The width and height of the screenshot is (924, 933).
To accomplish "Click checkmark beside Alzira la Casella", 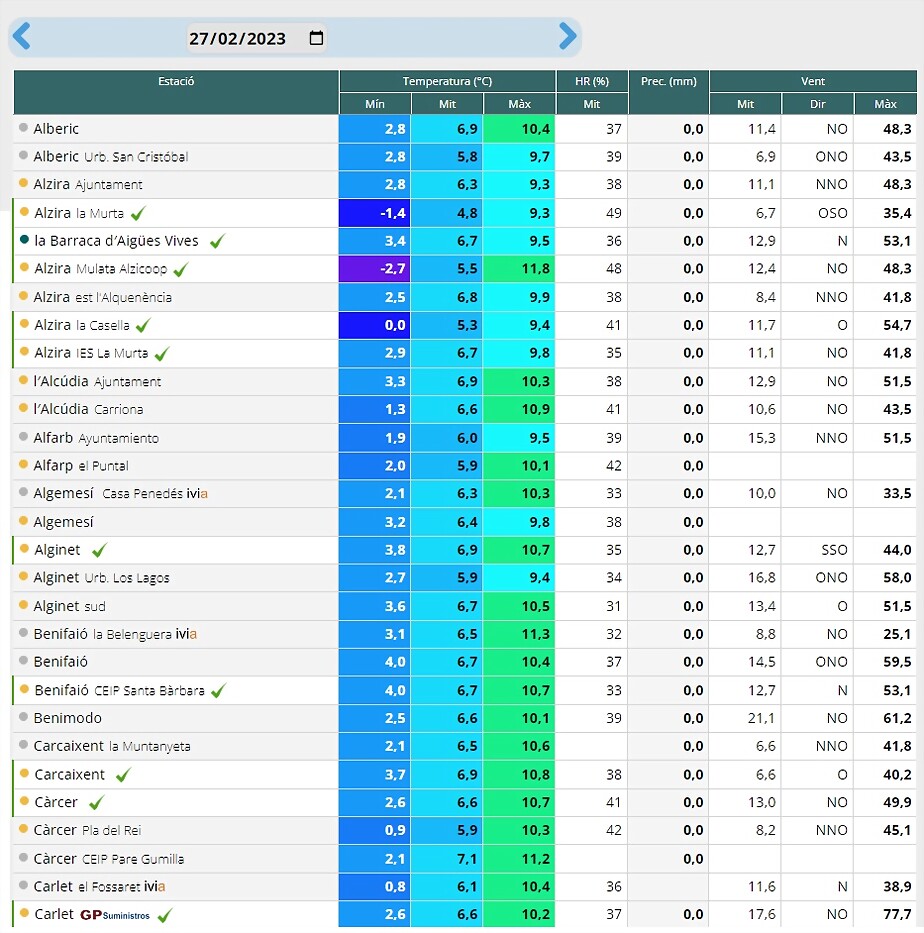I will coord(143,325).
